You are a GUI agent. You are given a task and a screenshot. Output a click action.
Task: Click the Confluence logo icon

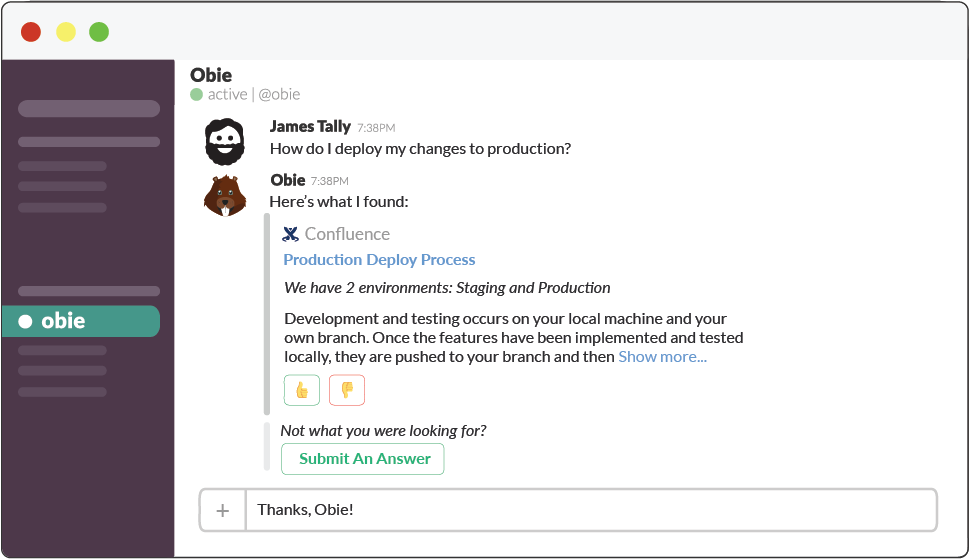point(291,234)
